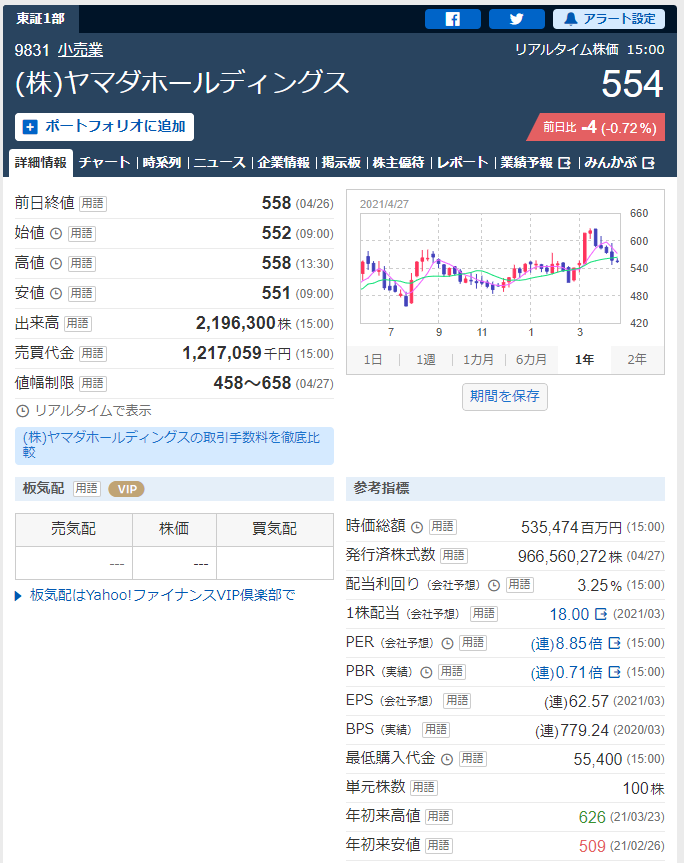Switch to the 時系列 tab

pyautogui.click(x=162, y=163)
